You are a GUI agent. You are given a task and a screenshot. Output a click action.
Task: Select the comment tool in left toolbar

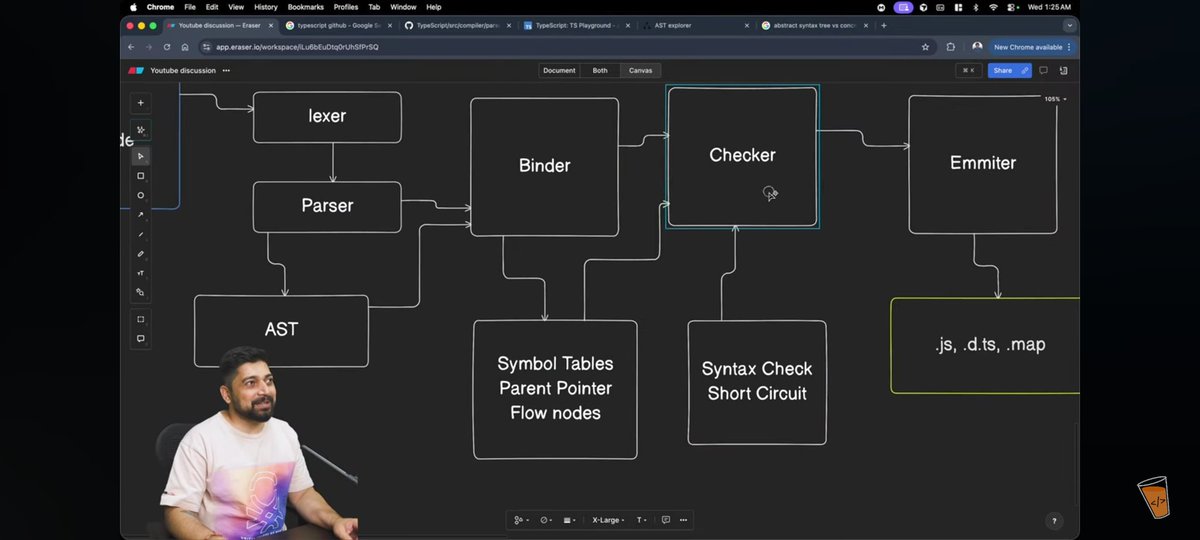click(140, 338)
